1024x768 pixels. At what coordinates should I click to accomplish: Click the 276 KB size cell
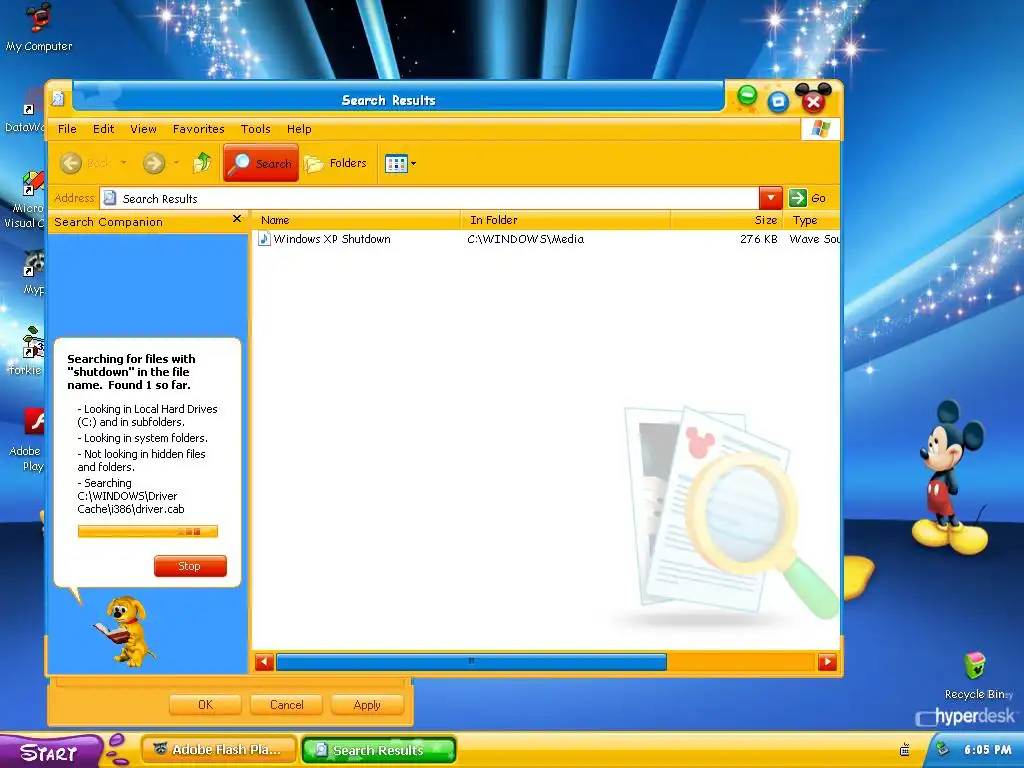pos(759,239)
